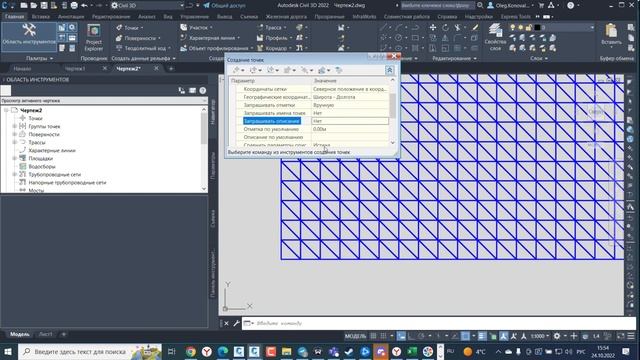Click the command line input field
Screen dimensions: 640x360
pyautogui.click(x=438, y=323)
